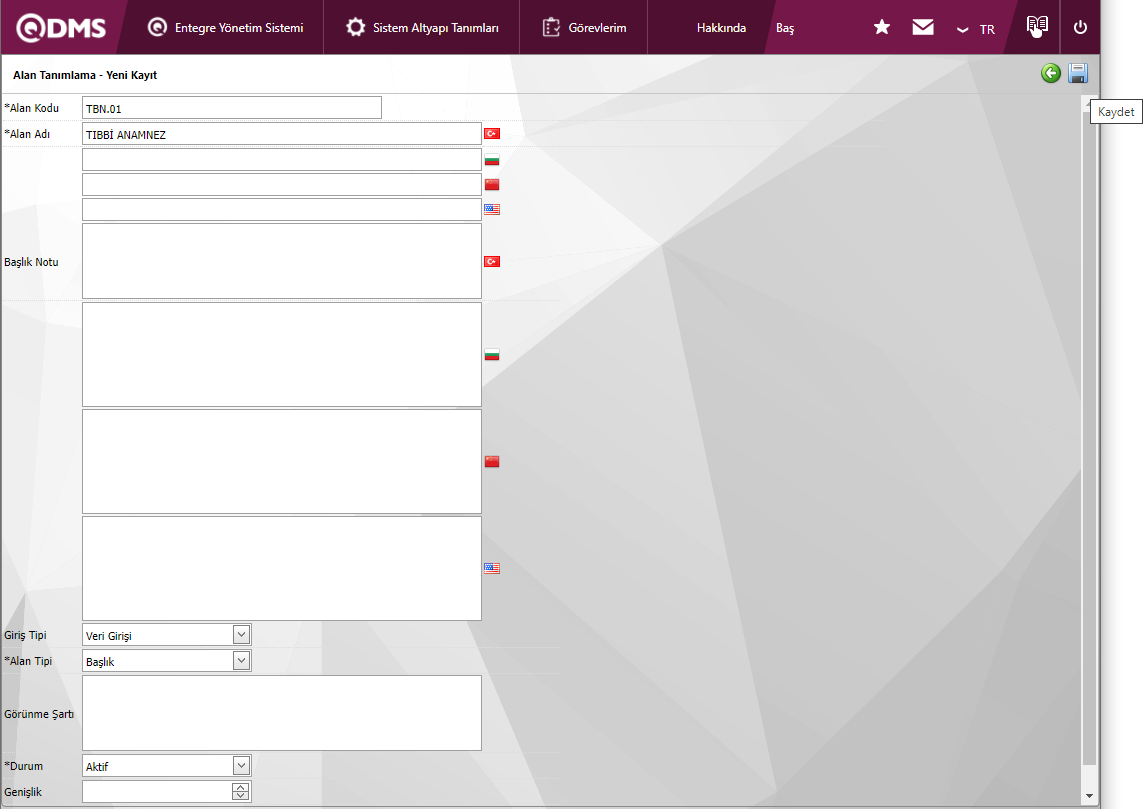Open the TR language selector
Image resolution: width=1148 pixels, height=809 pixels.
pos(977,29)
